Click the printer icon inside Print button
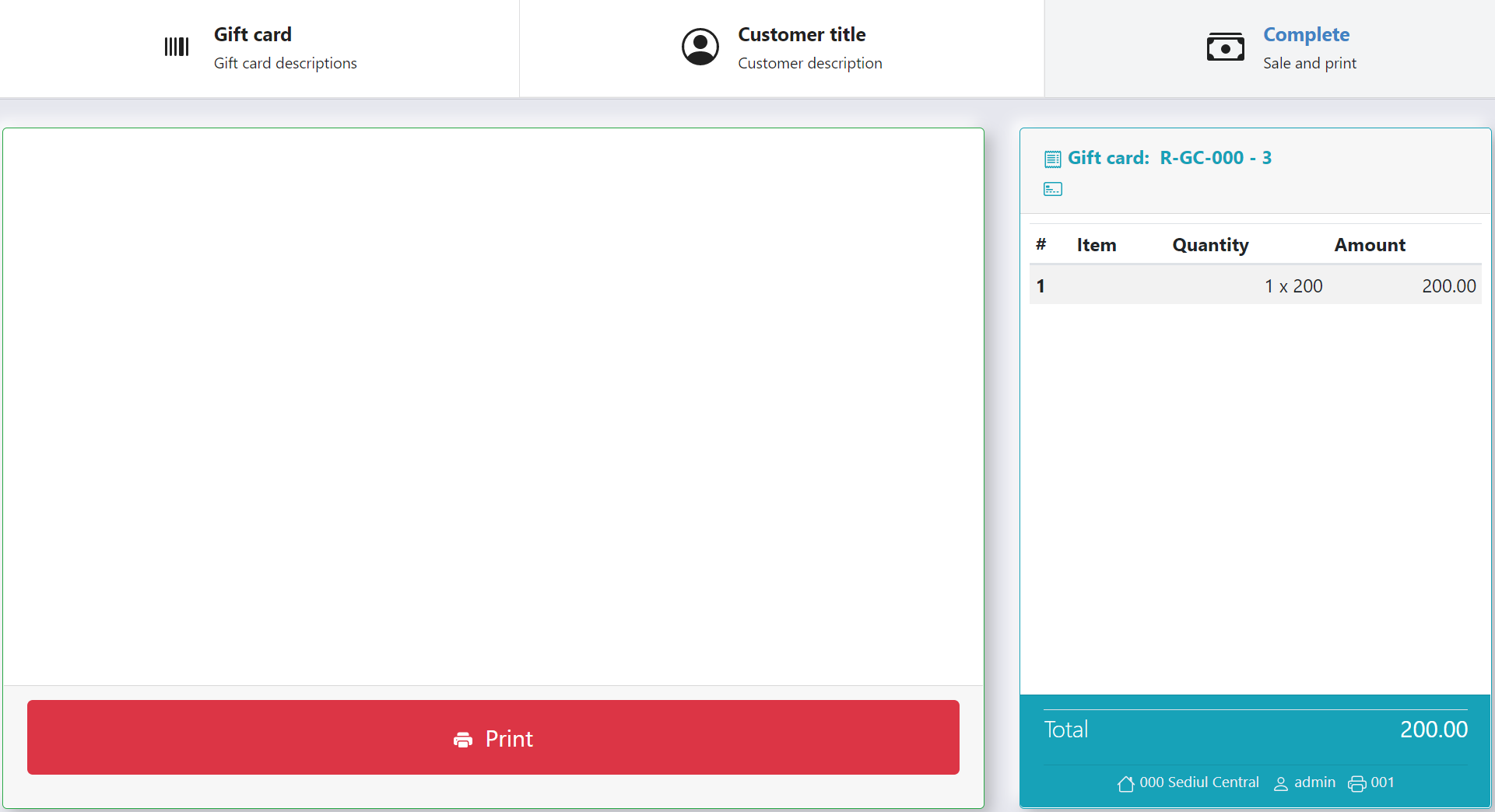This screenshot has height=812, width=1495. [463, 739]
